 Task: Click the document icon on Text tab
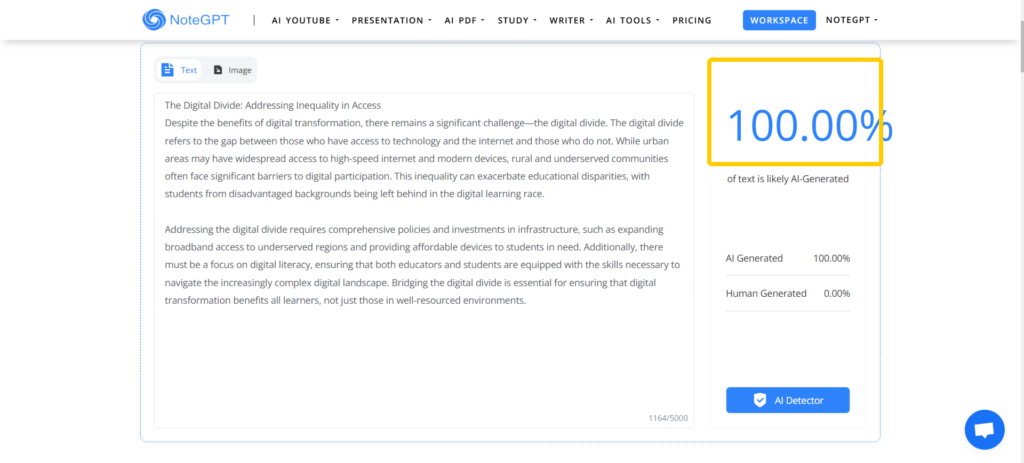pyautogui.click(x=168, y=70)
